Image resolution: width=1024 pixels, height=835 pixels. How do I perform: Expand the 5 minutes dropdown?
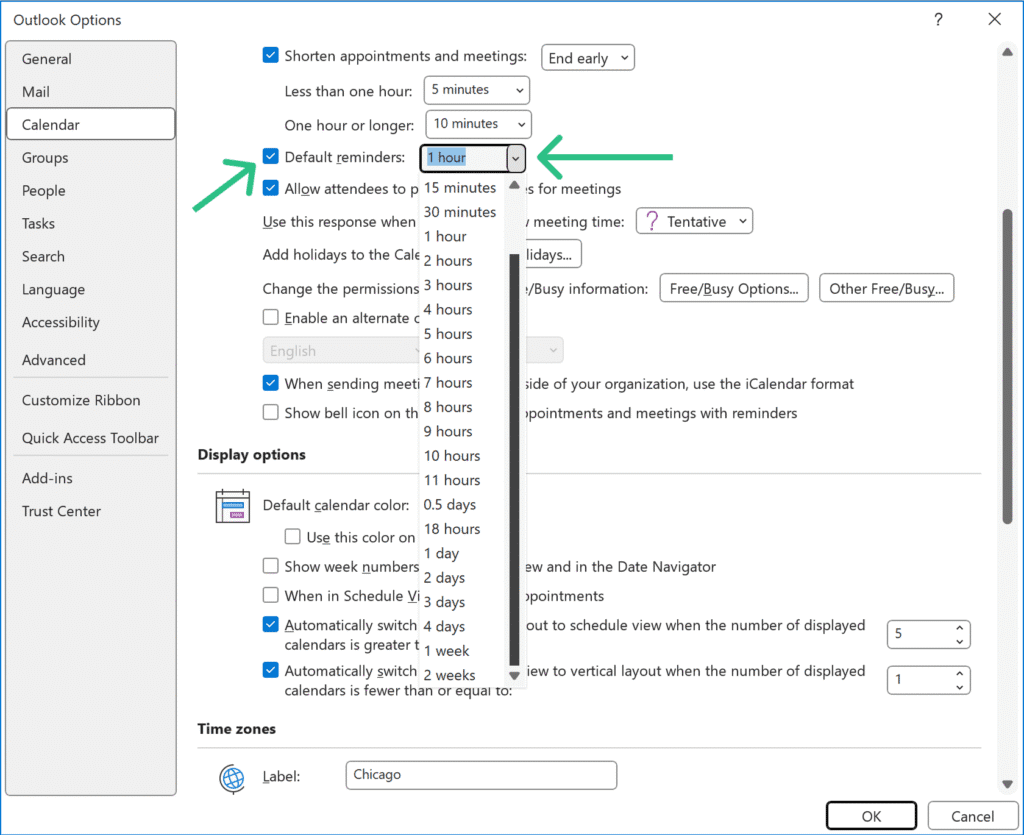[477, 90]
